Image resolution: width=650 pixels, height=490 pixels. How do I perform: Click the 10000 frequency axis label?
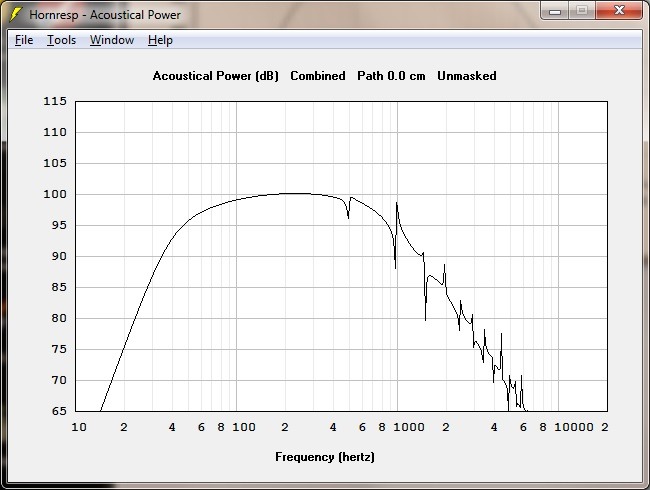pyautogui.click(x=574, y=427)
